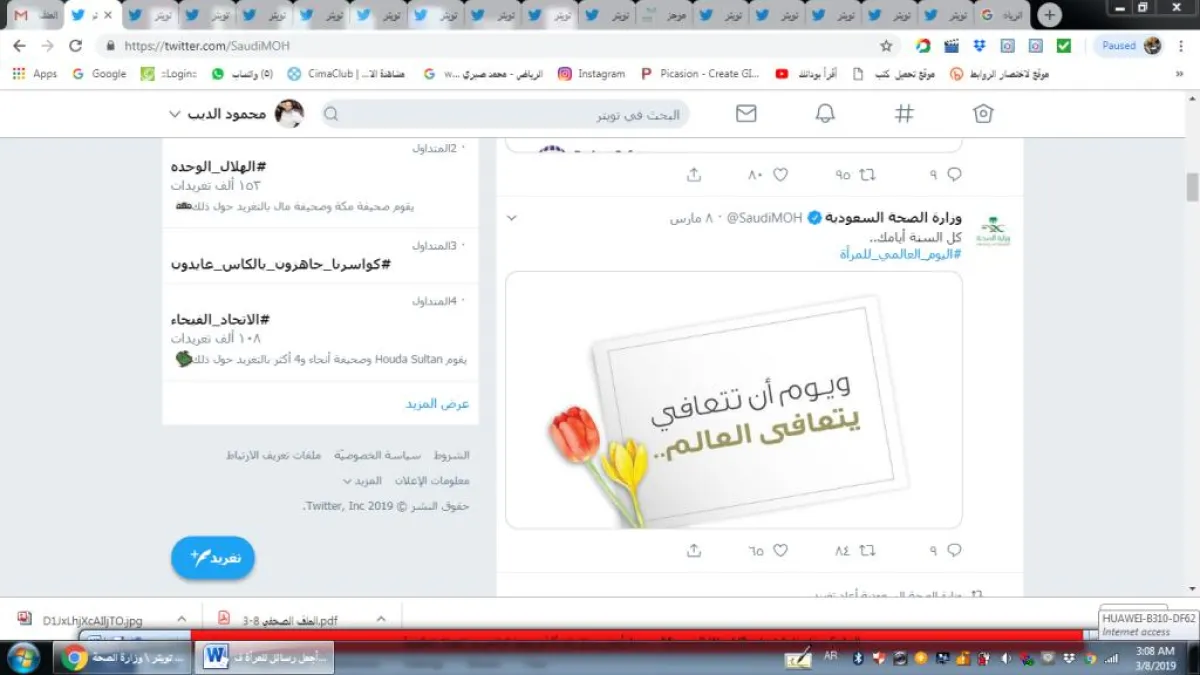Open the Instagram bookmark in bookmarks bar
The width and height of the screenshot is (1200, 675).
pyautogui.click(x=591, y=74)
